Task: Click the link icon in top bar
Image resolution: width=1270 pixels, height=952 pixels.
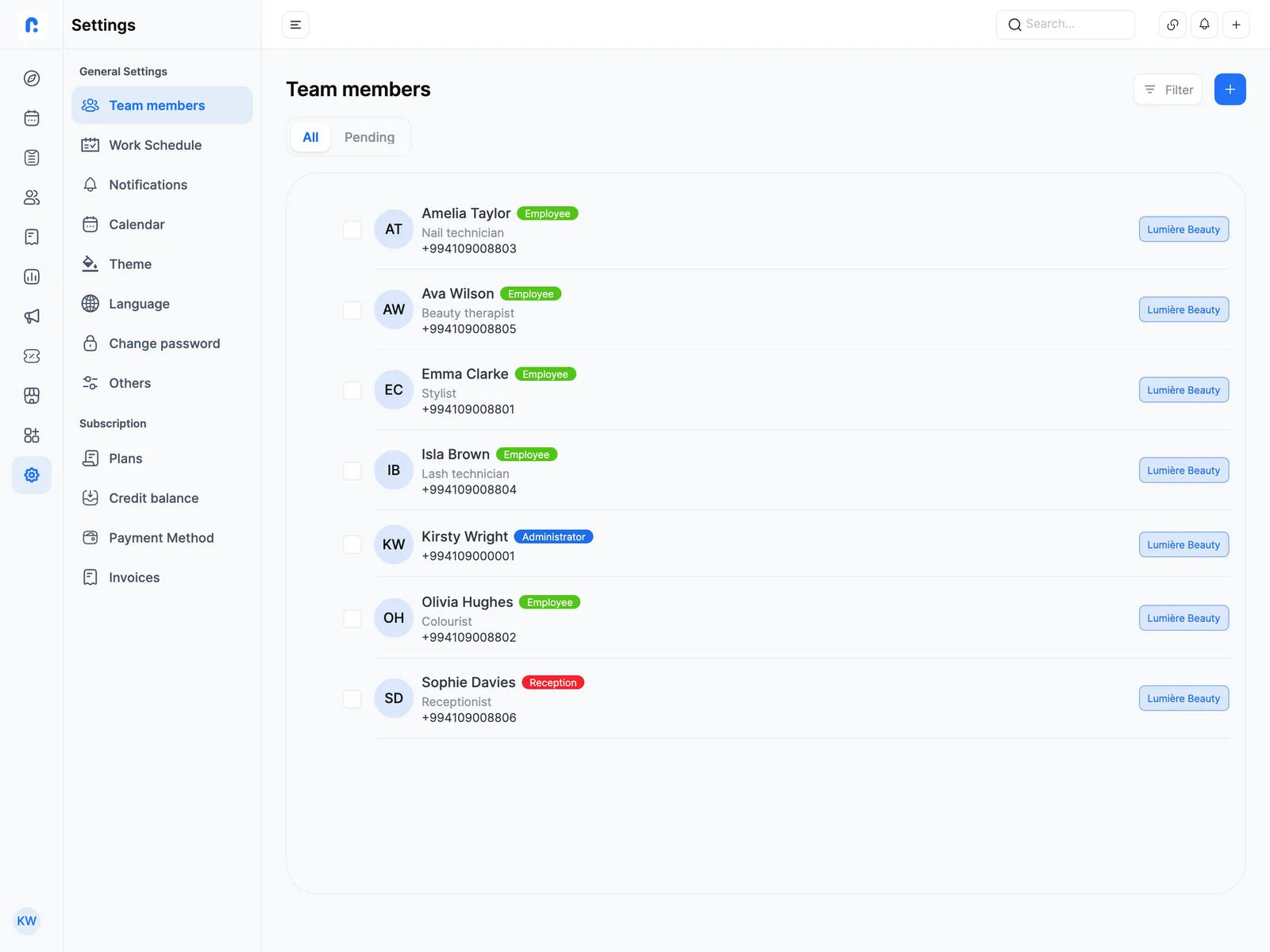Action: tap(1172, 25)
